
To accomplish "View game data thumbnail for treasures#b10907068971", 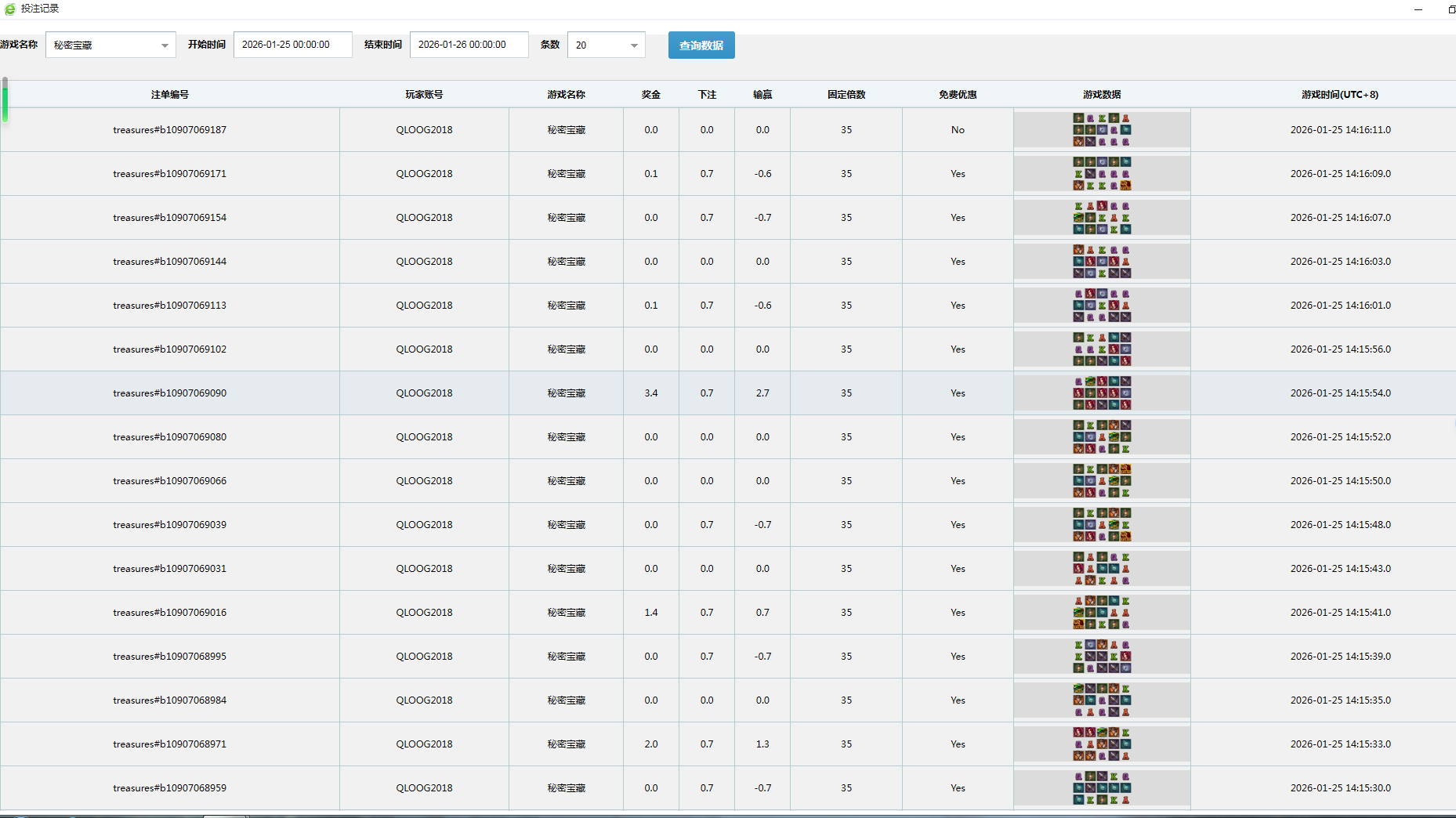I will point(1101,744).
